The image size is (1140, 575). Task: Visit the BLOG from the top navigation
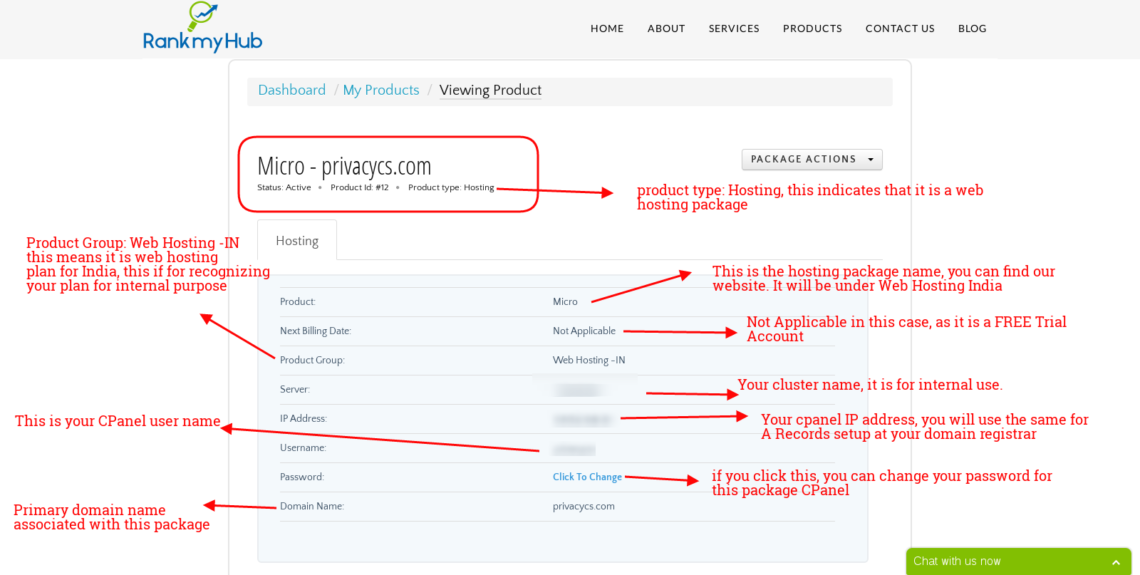[972, 29]
